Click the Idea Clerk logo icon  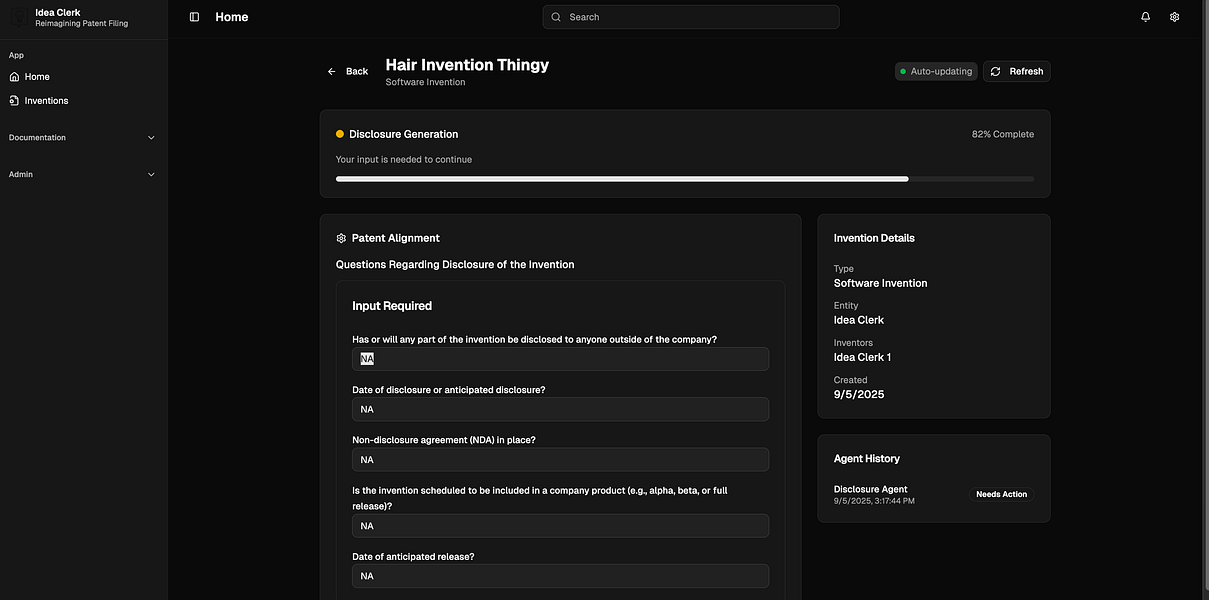pos(18,17)
